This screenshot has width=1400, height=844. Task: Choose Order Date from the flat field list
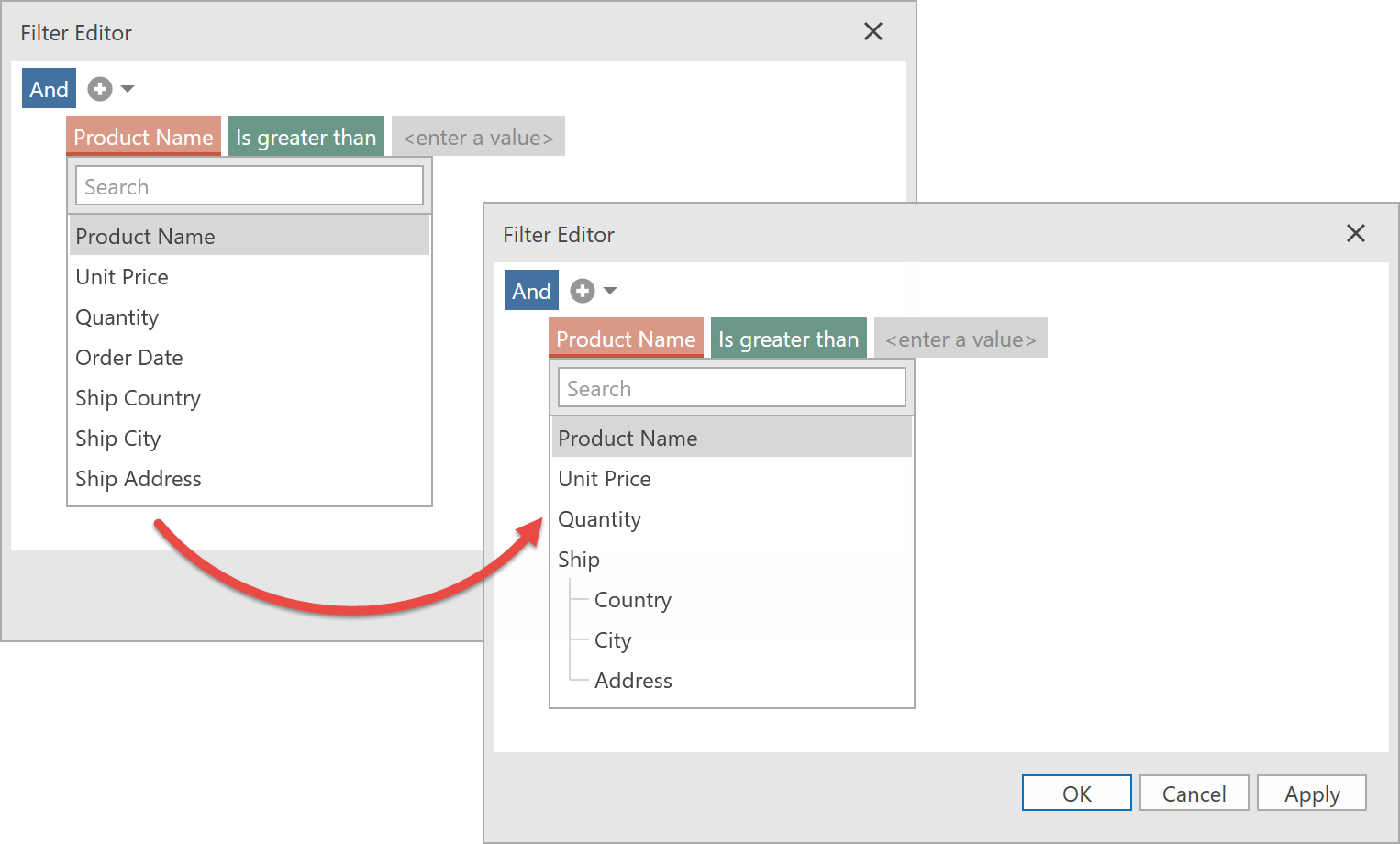[x=129, y=358]
